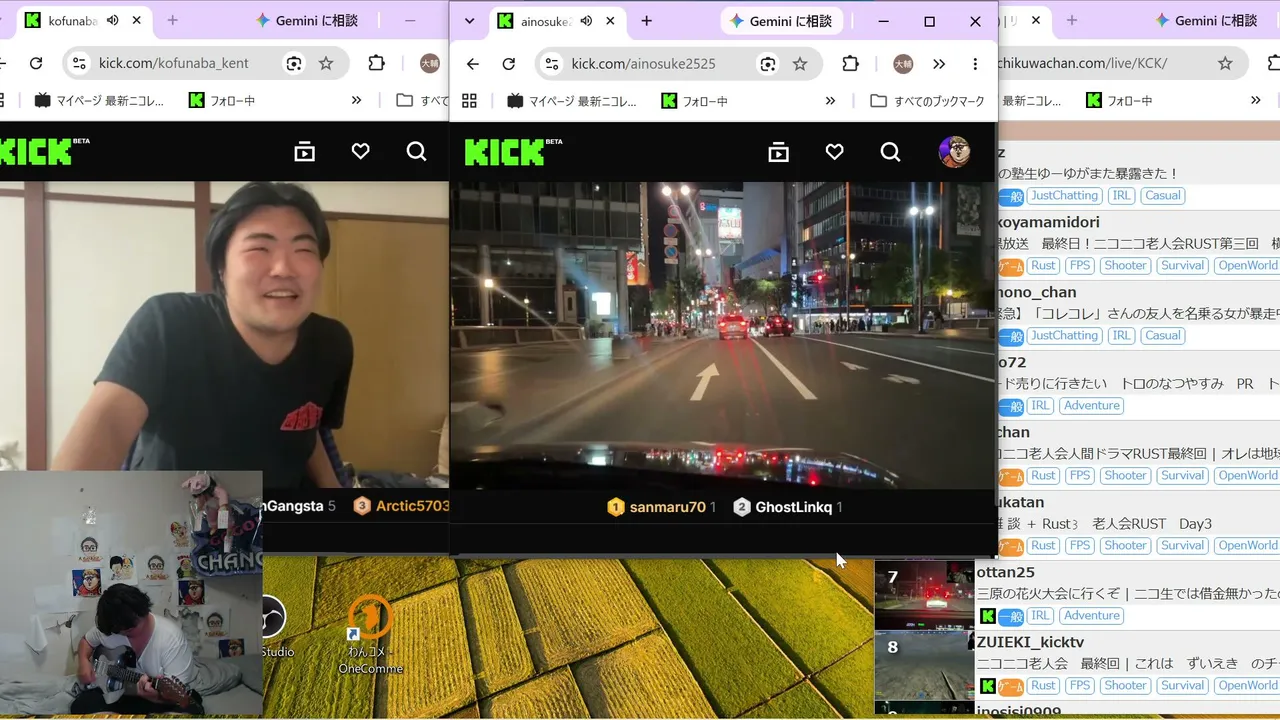This screenshot has width=1280, height=720.
Task: Open the マイページ bookmark in ainosuke2525 window
Action: [x=572, y=101]
